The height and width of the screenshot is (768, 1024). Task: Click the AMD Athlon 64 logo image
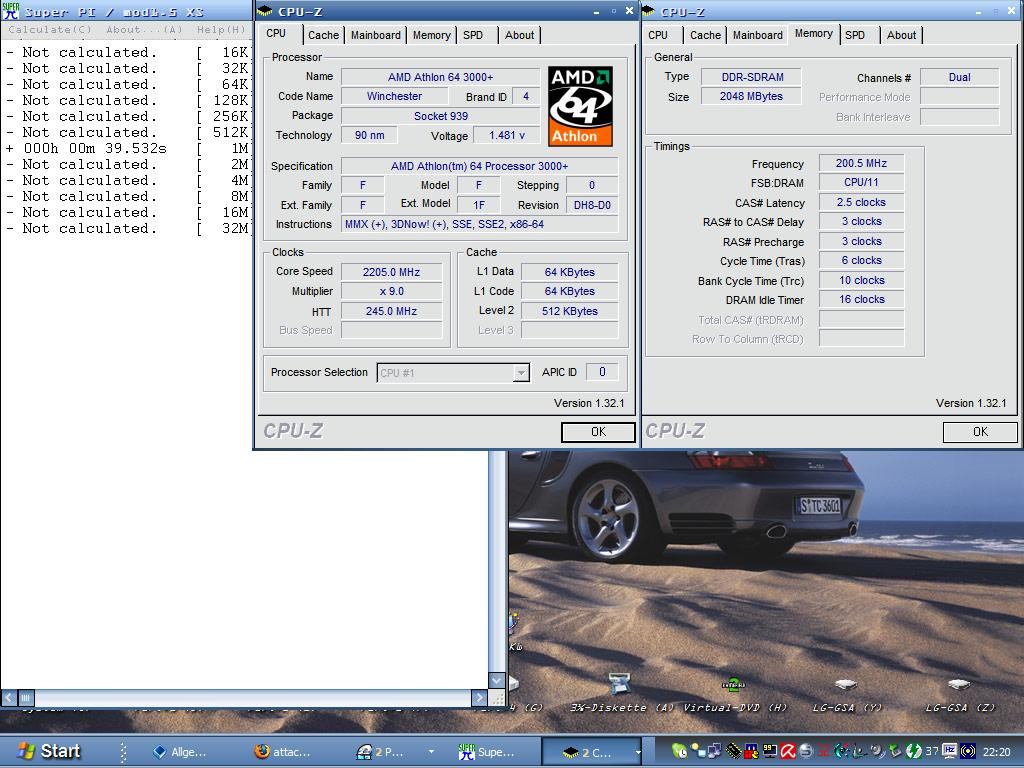[580, 106]
